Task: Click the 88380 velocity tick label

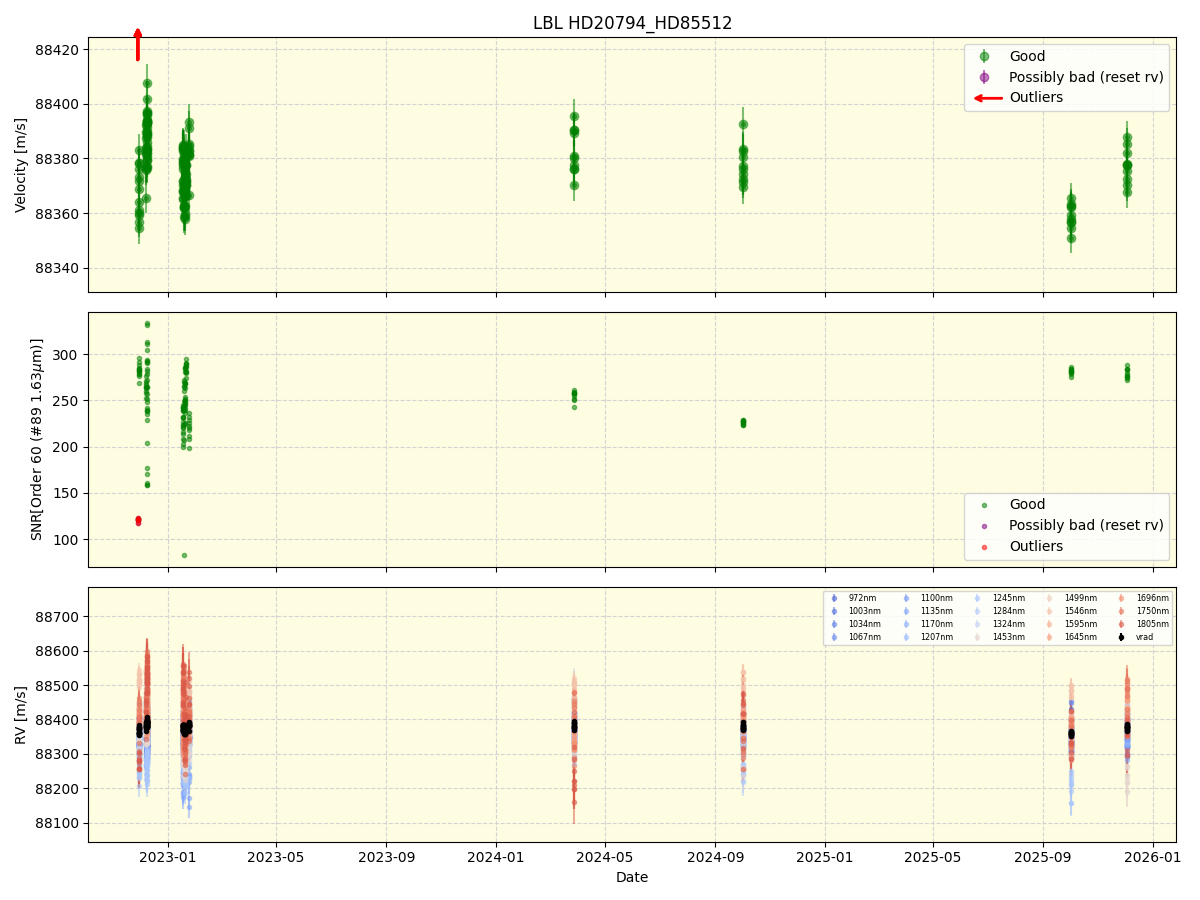Action: click(57, 159)
